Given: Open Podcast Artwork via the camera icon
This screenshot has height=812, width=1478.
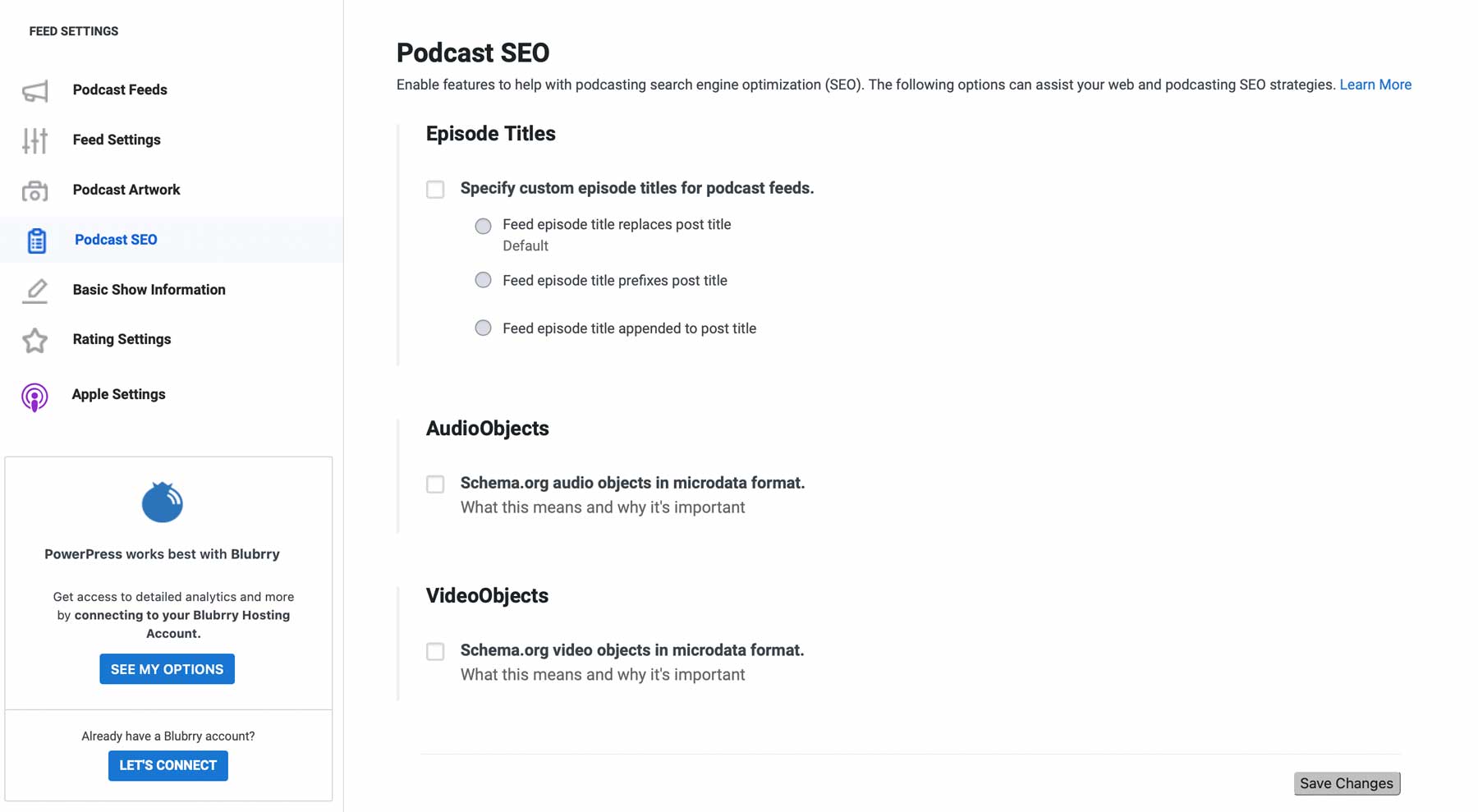Looking at the screenshot, I should click(x=34, y=190).
